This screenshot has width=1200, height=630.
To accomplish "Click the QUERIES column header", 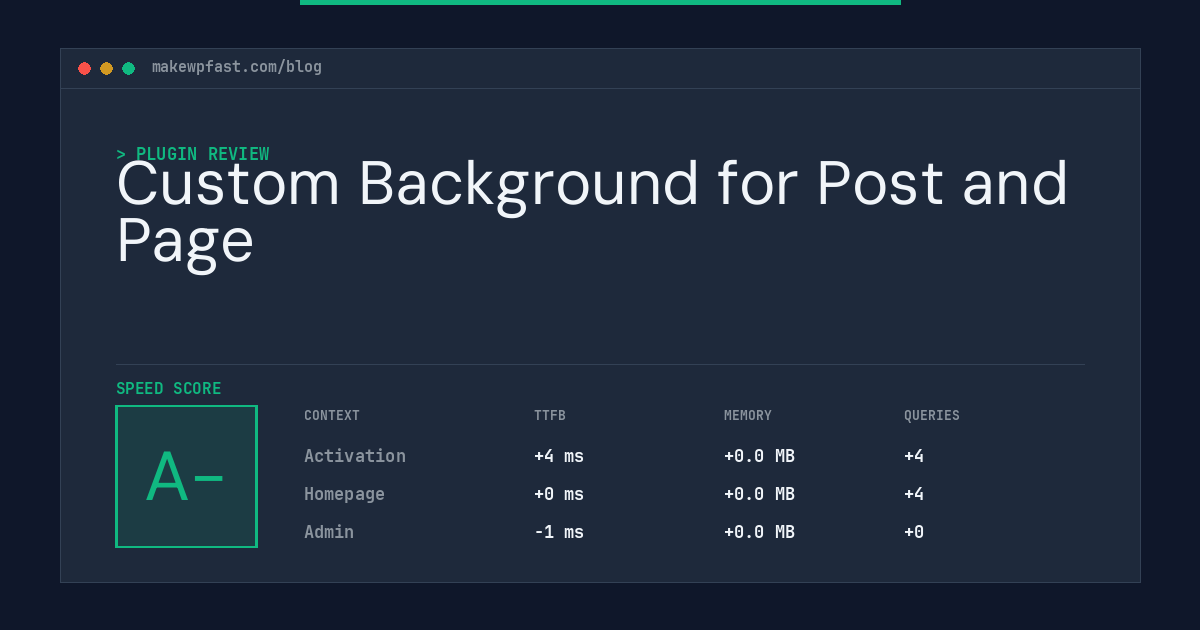I will point(932,416).
